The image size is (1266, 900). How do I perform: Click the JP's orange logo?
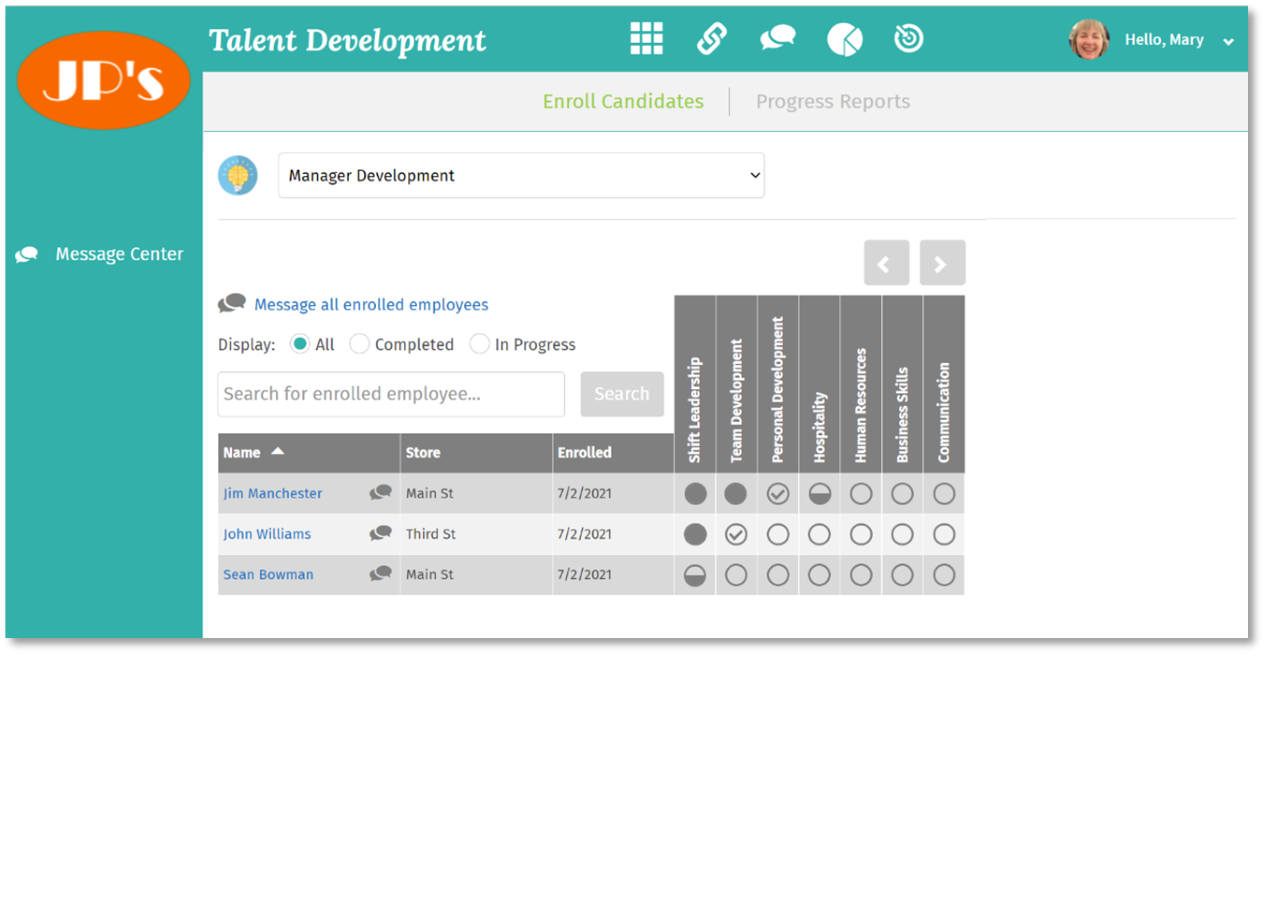pyautogui.click(x=104, y=81)
